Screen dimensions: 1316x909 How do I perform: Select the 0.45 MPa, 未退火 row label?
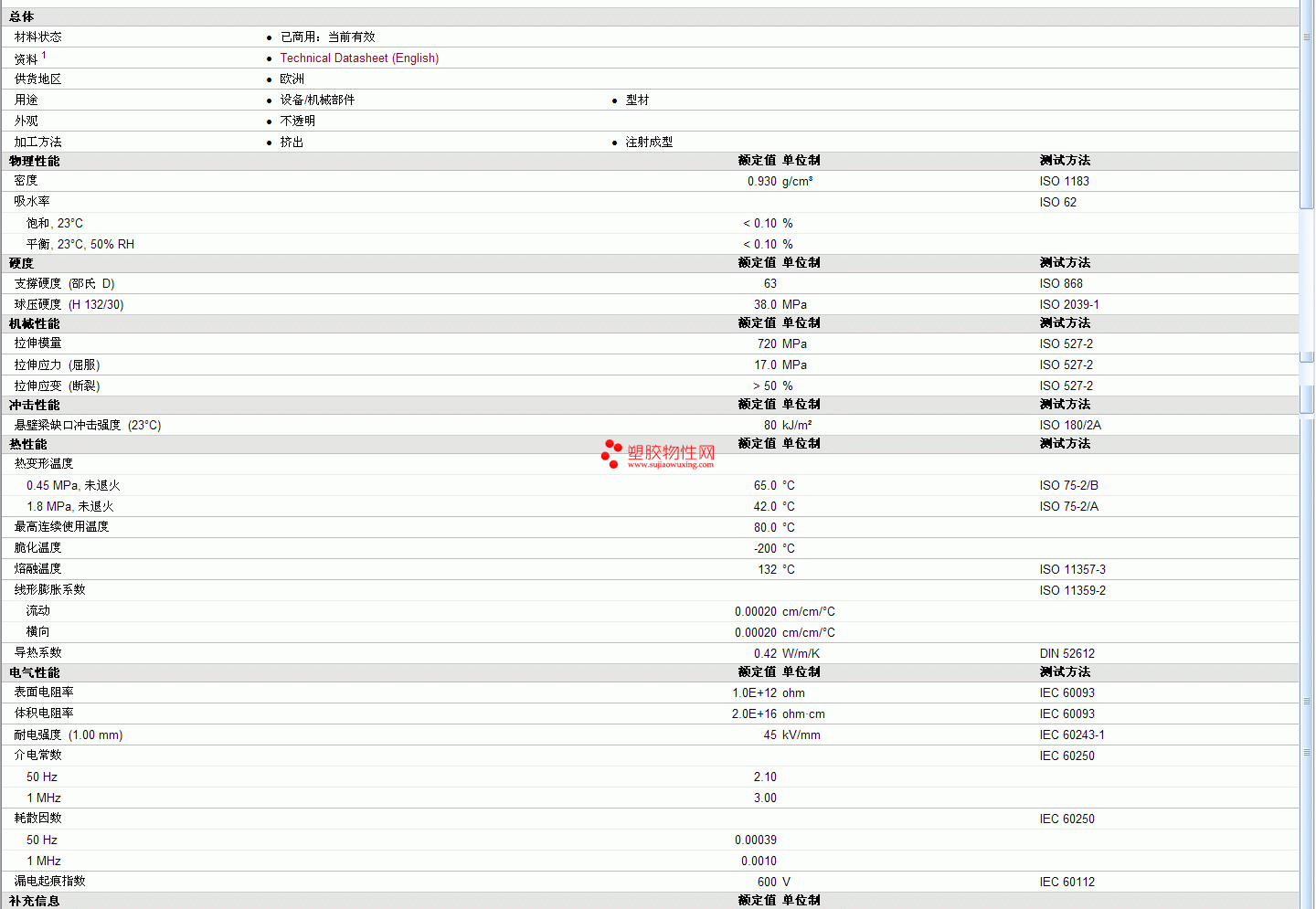pyautogui.click(x=73, y=485)
